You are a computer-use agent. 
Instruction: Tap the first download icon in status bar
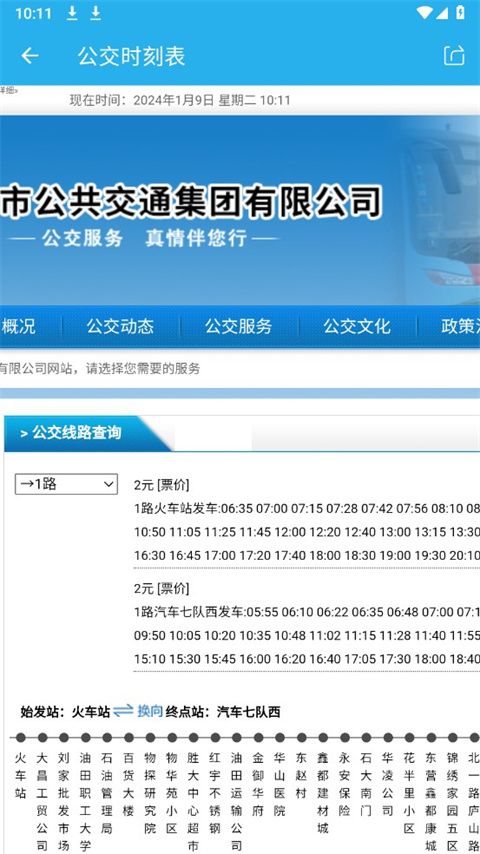click(72, 13)
